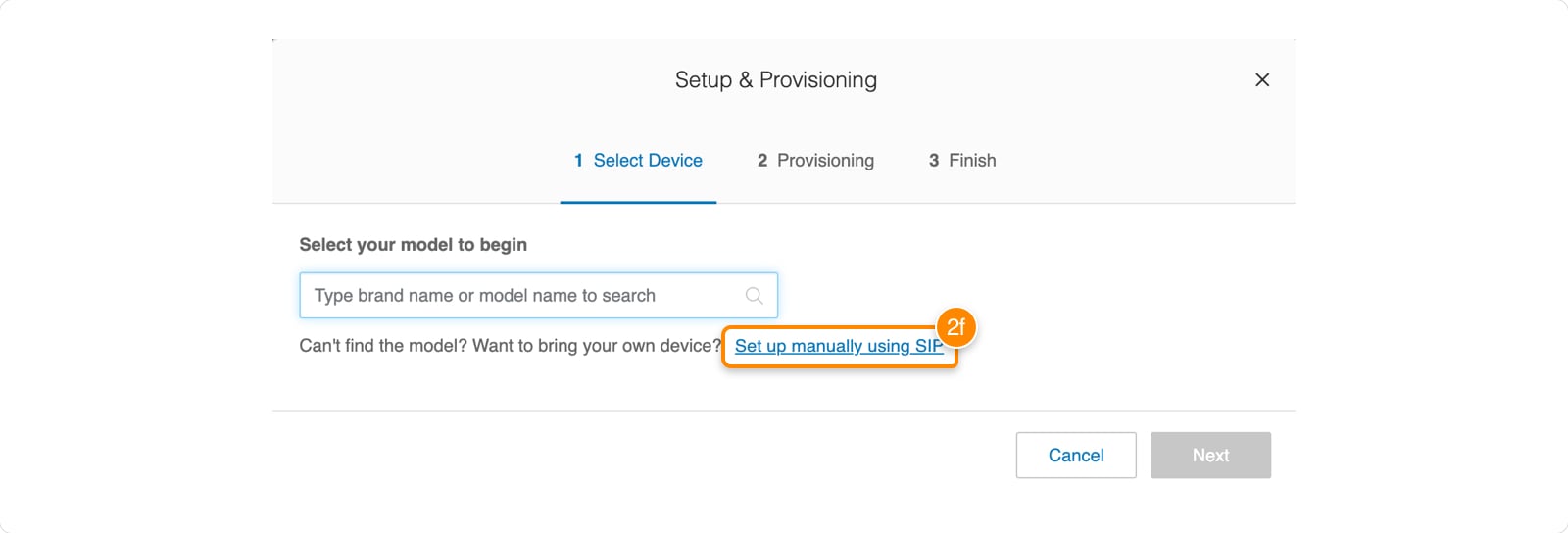Focus the brand or model search field
1568x533 pixels.
pos(519,296)
